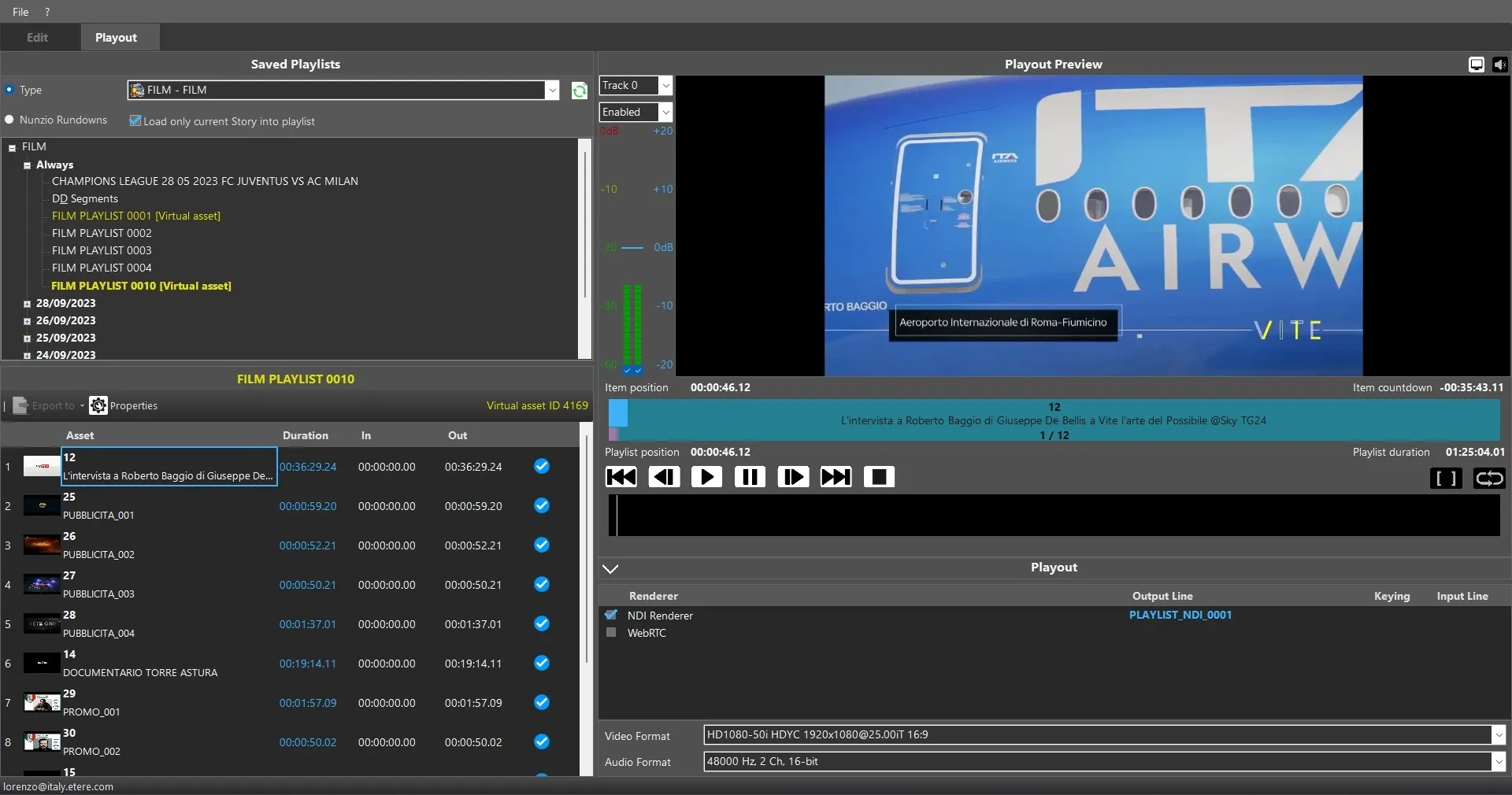Open the File menu
The image size is (1512, 795).
click(20, 12)
